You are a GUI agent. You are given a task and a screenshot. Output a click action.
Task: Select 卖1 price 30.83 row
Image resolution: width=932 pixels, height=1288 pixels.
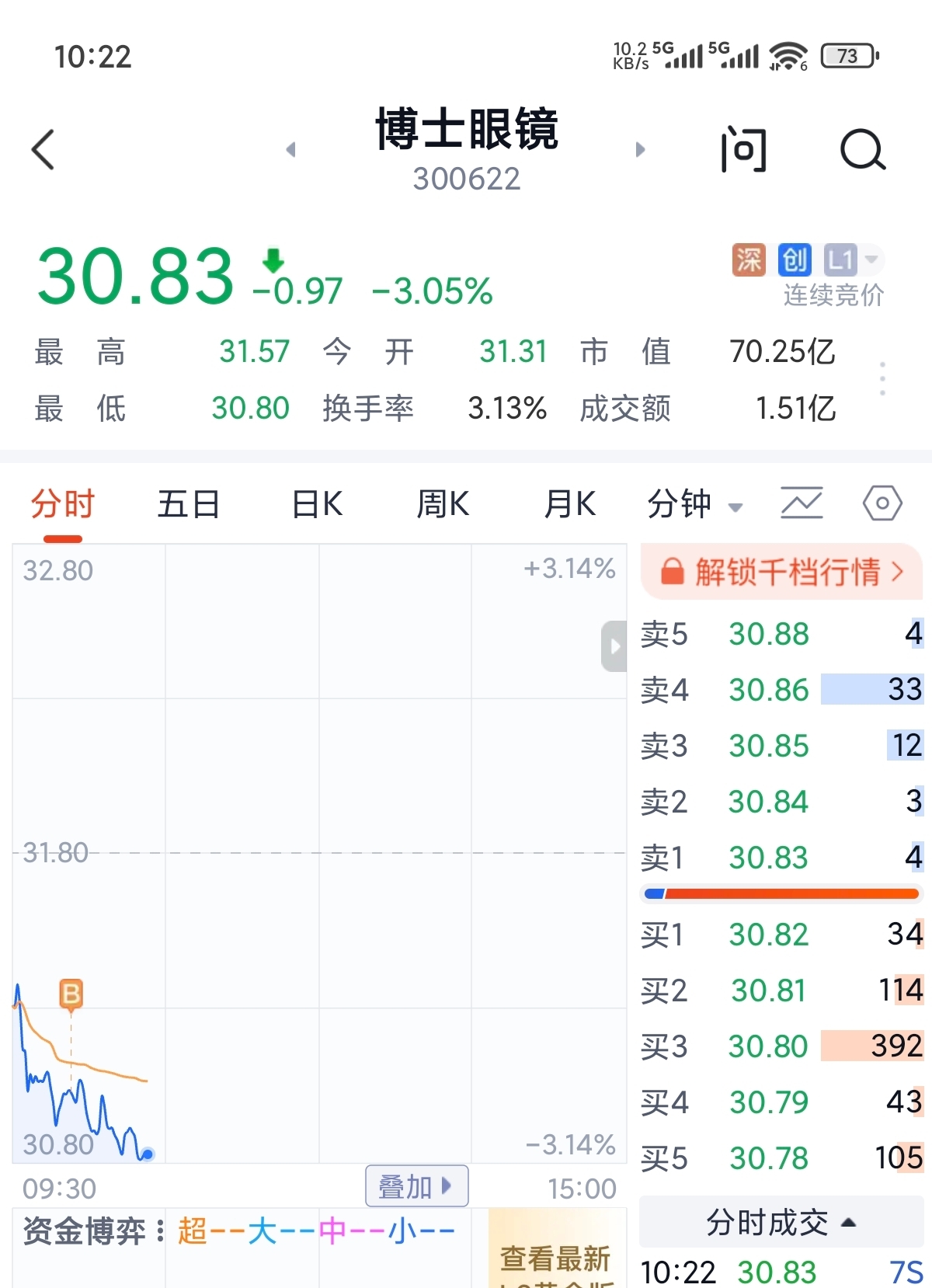coord(781,858)
